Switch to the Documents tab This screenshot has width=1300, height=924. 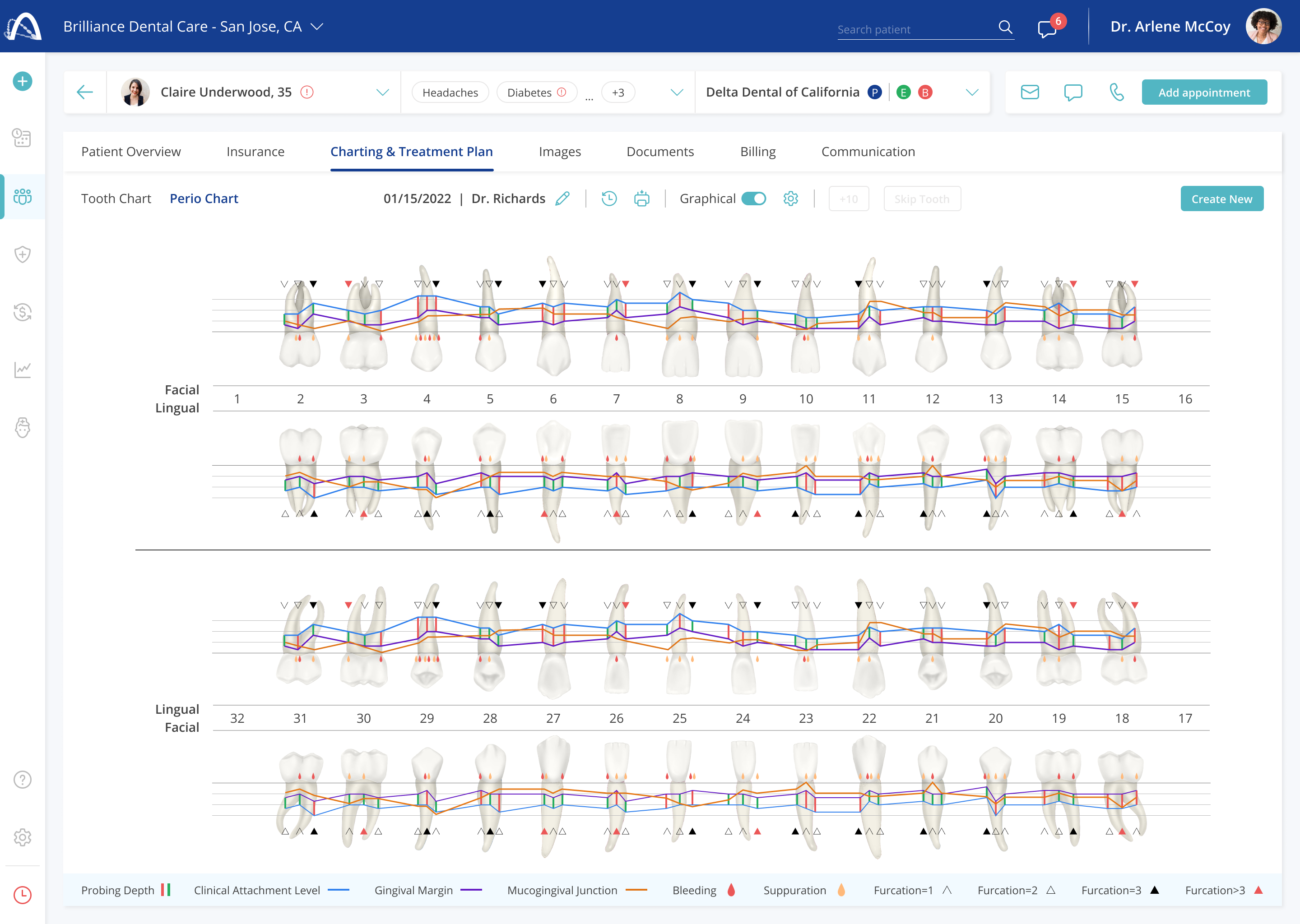click(x=660, y=152)
